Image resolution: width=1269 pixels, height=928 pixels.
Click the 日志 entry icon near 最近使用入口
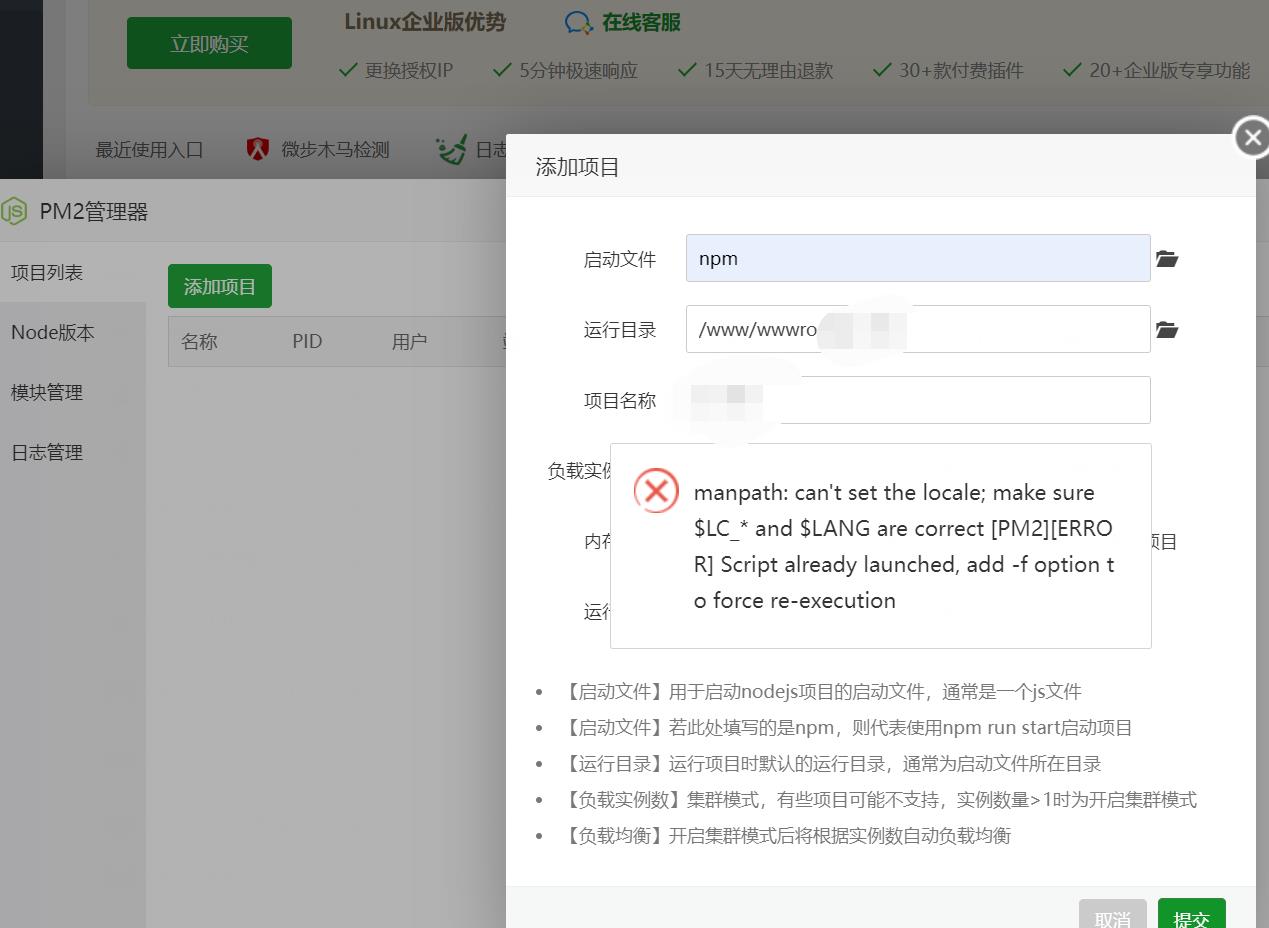(451, 148)
